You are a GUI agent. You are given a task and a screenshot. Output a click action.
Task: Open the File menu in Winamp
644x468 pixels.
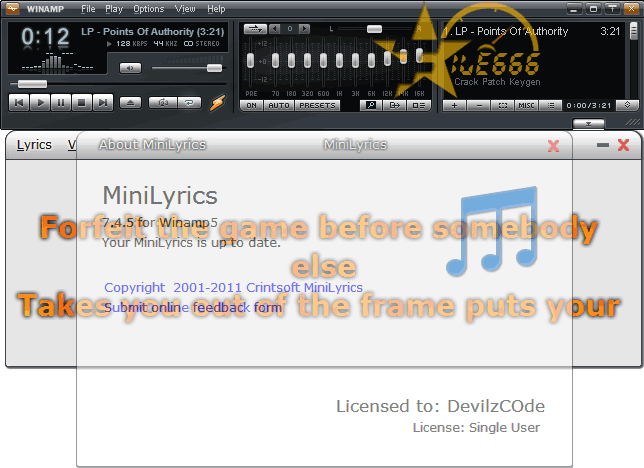[88, 9]
